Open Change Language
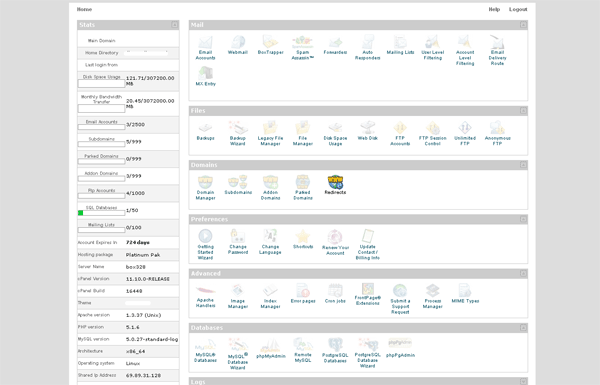Viewport: 600px width, 385px height. click(x=270, y=242)
